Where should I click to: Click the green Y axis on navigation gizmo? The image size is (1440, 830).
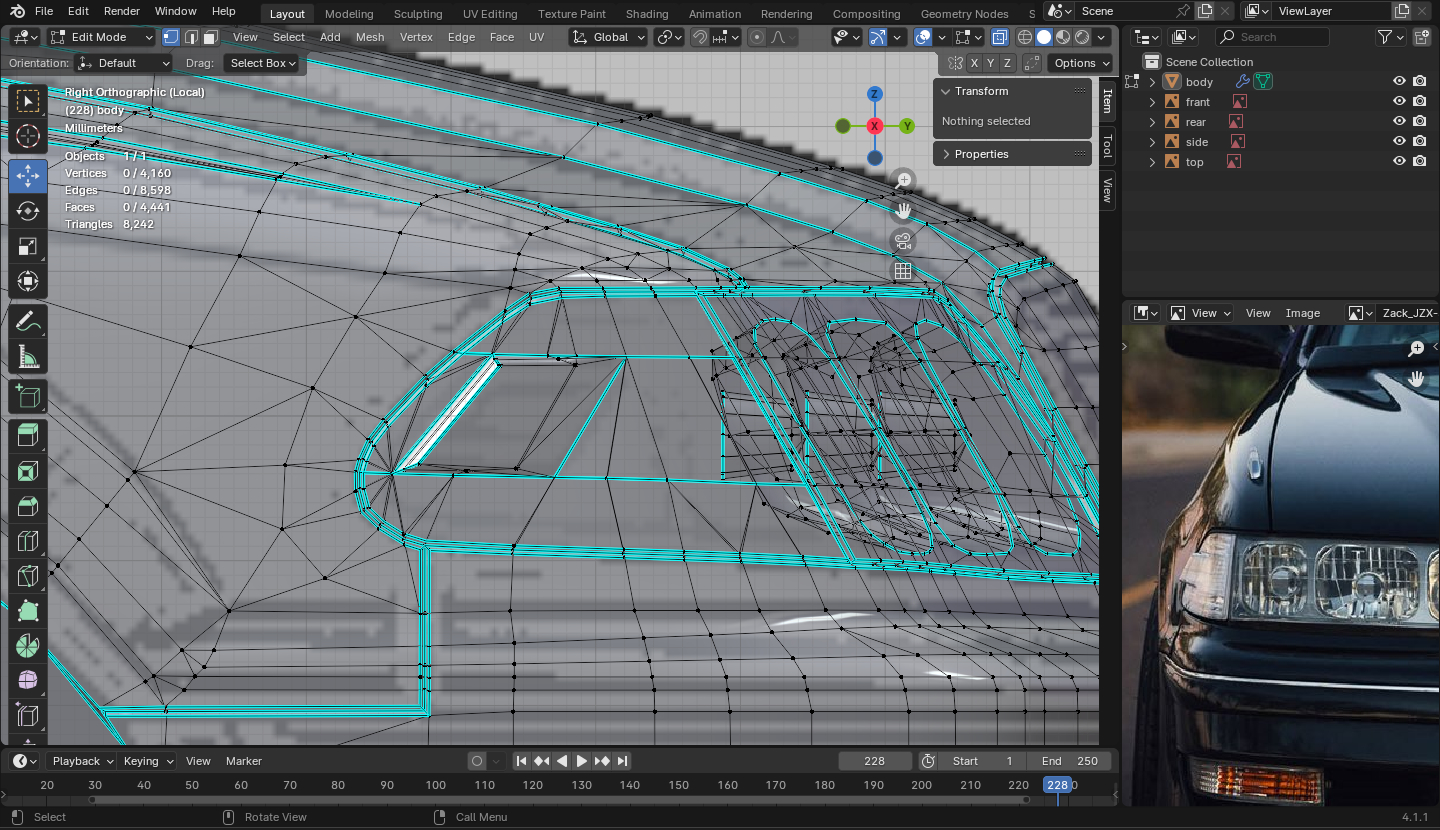(907, 126)
